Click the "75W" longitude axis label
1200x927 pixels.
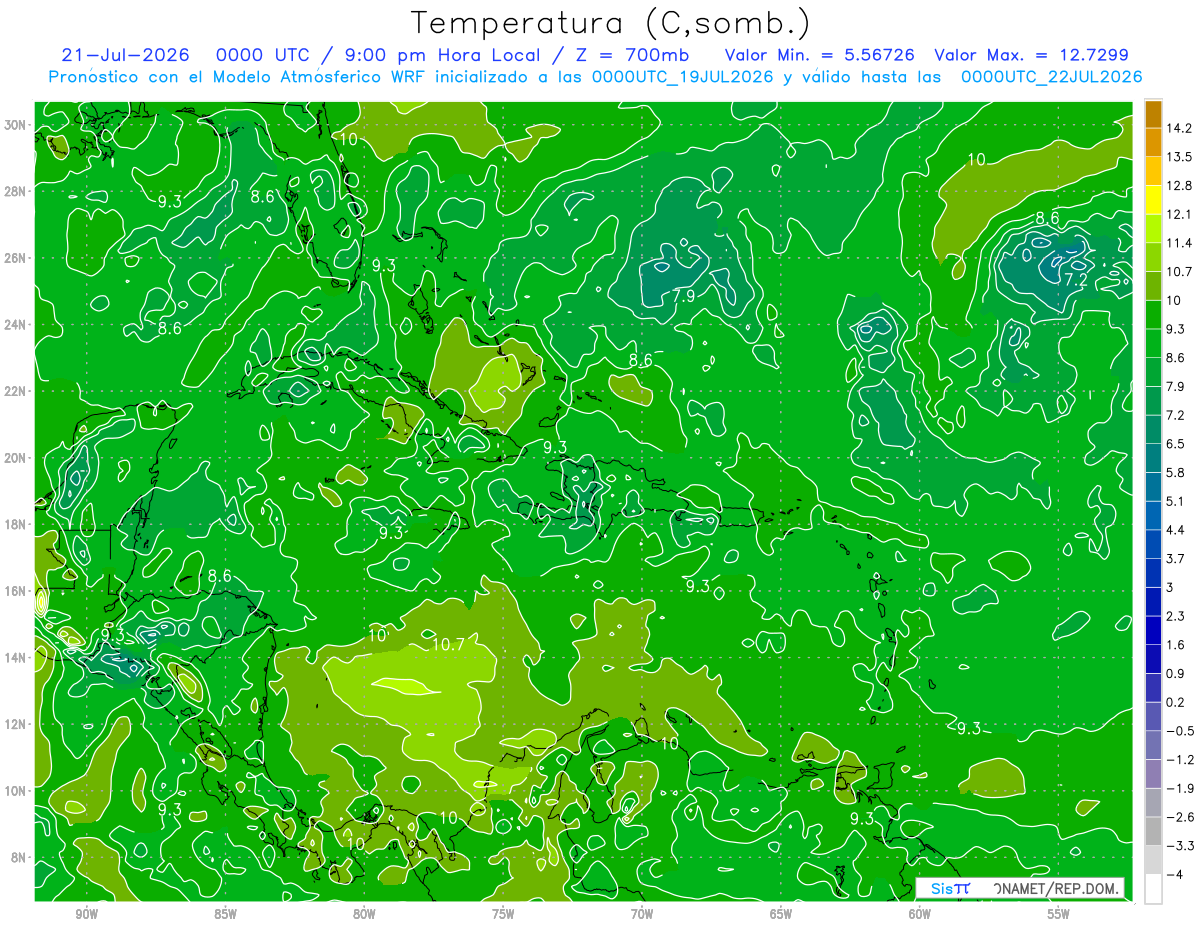point(503,914)
